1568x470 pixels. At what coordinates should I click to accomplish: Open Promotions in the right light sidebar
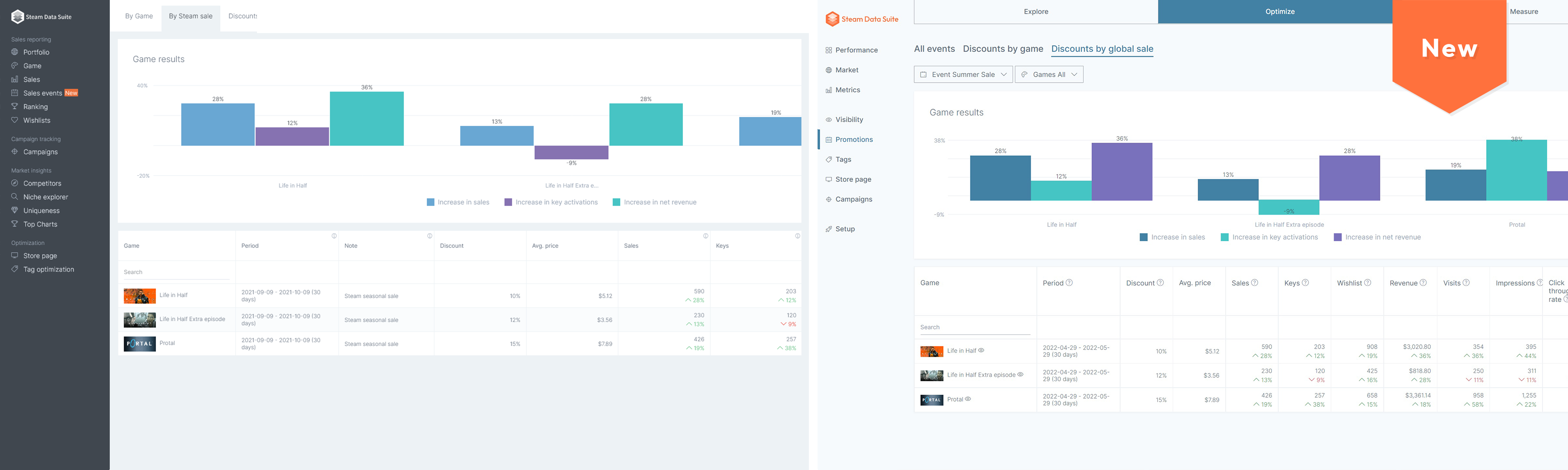(853, 140)
